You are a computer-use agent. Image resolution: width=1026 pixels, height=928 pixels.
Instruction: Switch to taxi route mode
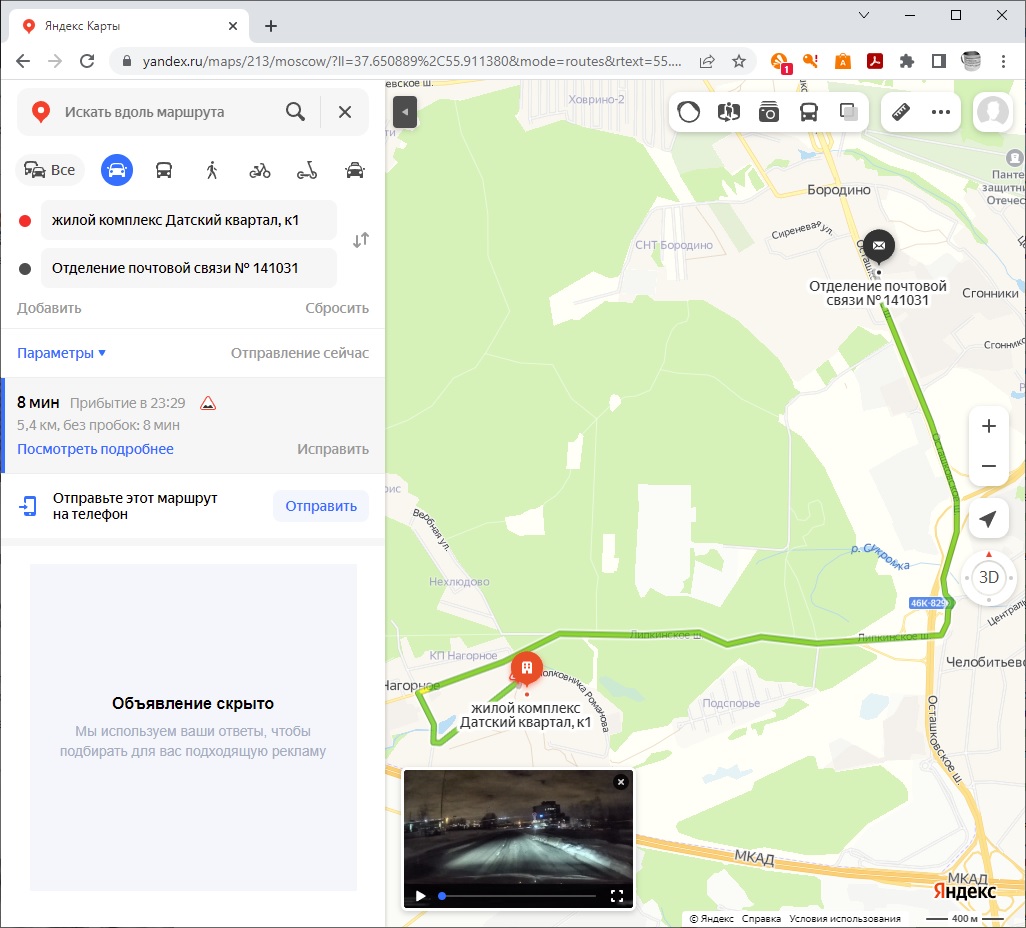[355, 171]
